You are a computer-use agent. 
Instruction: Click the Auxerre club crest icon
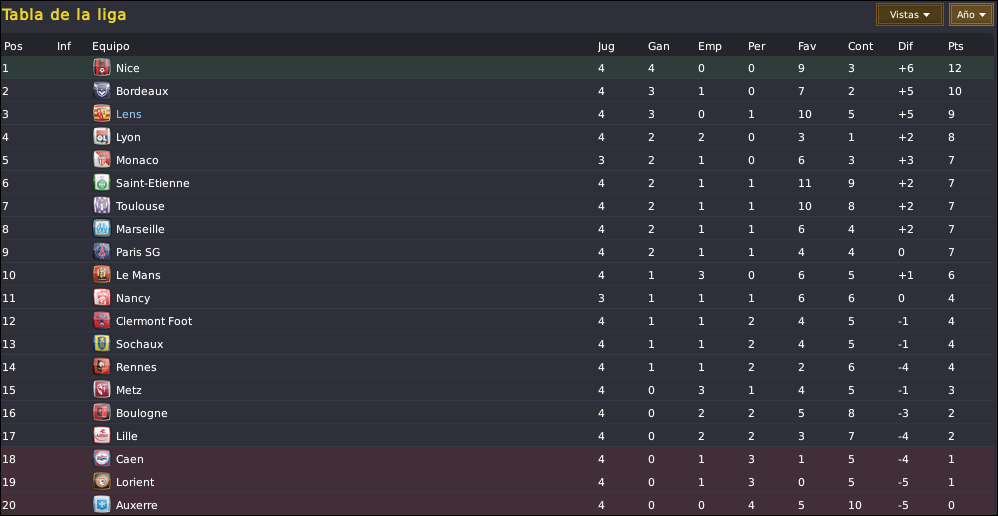(x=101, y=505)
